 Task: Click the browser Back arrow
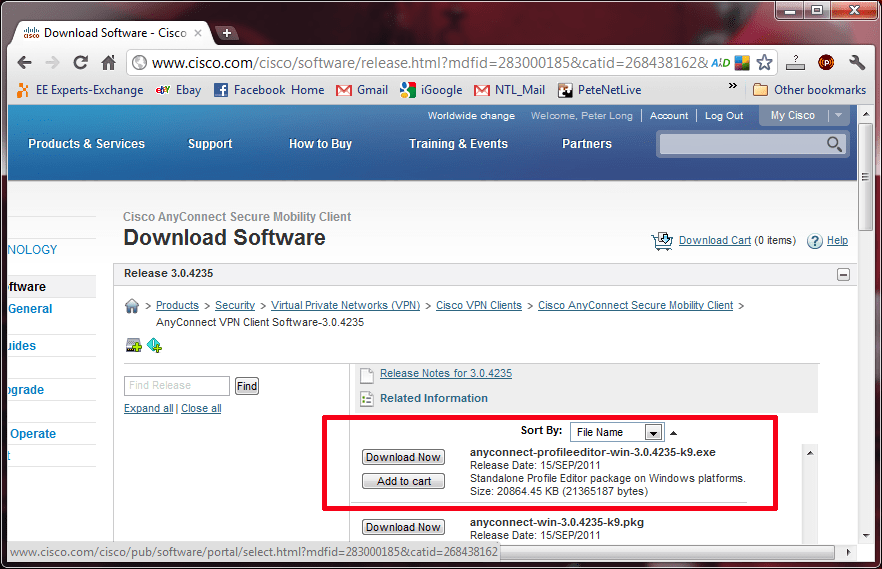coord(24,62)
